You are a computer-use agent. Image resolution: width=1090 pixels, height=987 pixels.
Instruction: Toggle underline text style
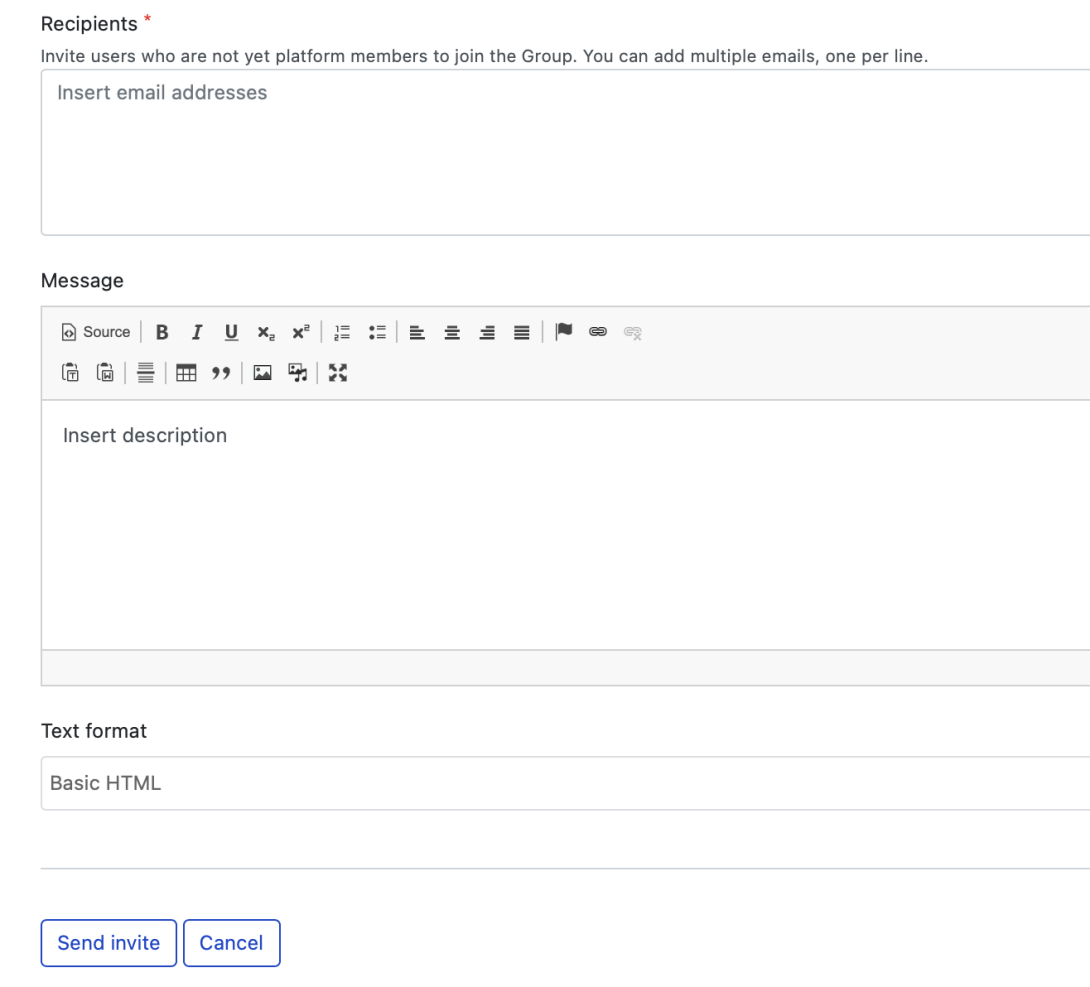(231, 332)
